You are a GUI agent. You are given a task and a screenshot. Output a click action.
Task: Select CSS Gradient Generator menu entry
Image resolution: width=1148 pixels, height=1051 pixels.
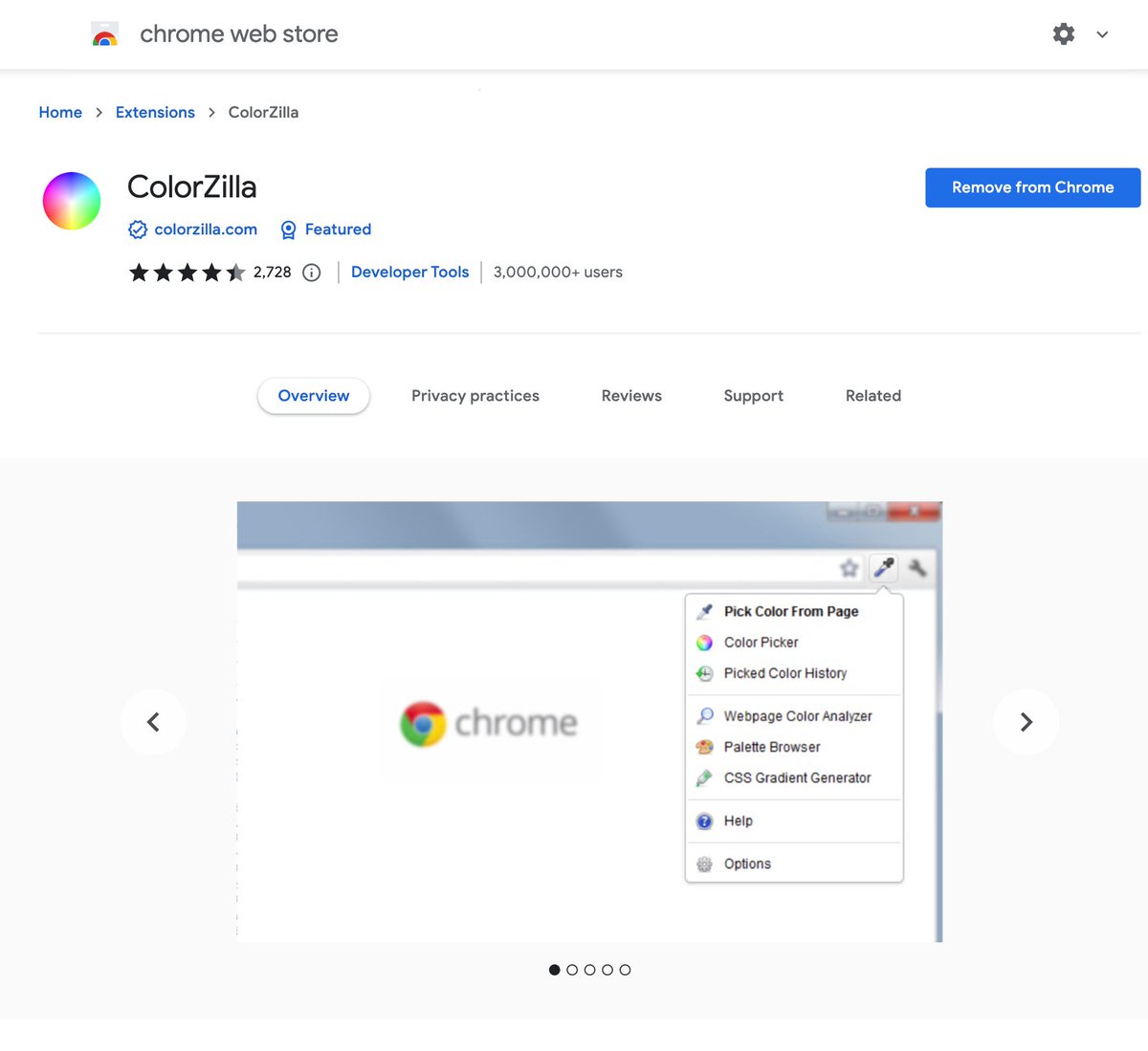point(794,778)
